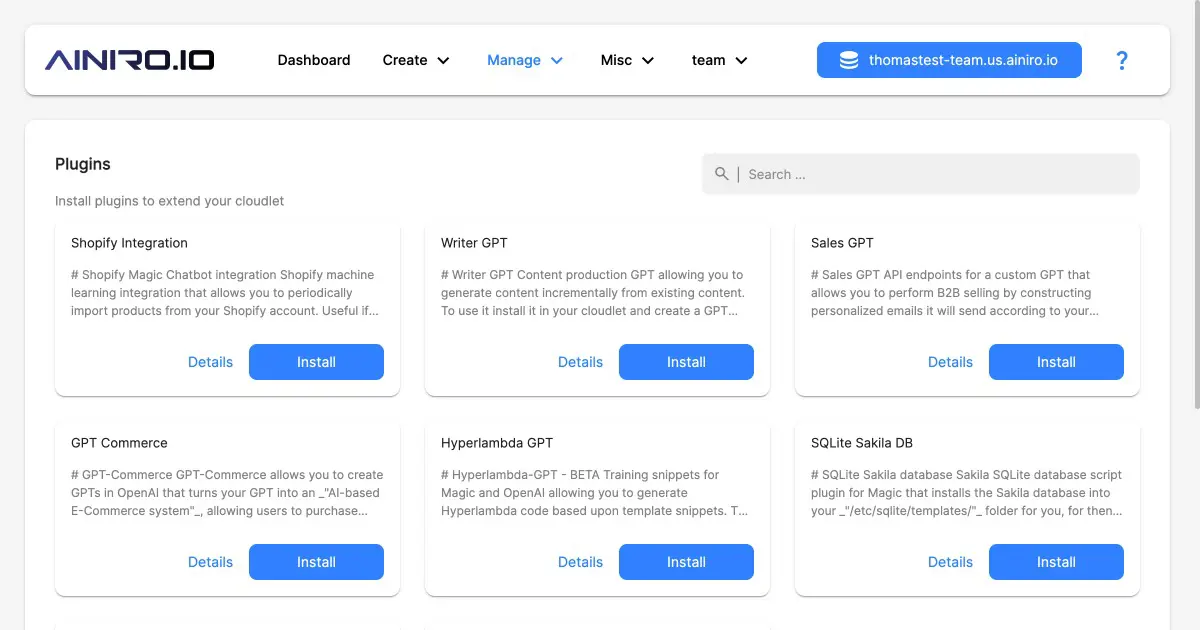The image size is (1200, 630).
Task: Click the SQLite Sakila database description text
Action: click(x=967, y=493)
